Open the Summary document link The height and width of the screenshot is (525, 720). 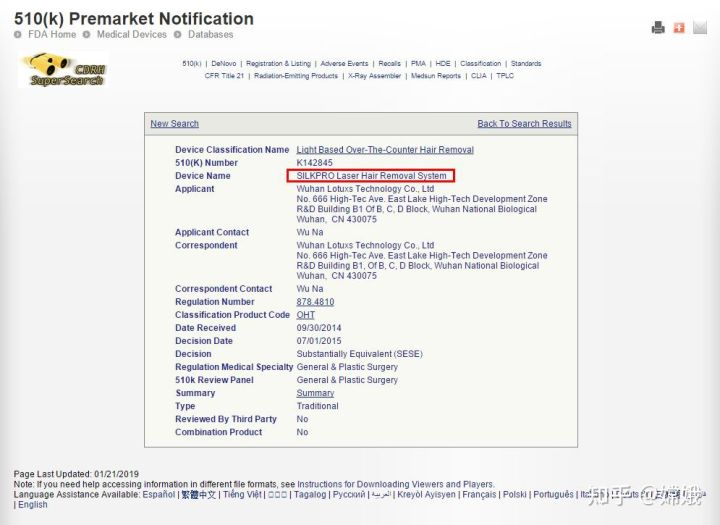(315, 393)
